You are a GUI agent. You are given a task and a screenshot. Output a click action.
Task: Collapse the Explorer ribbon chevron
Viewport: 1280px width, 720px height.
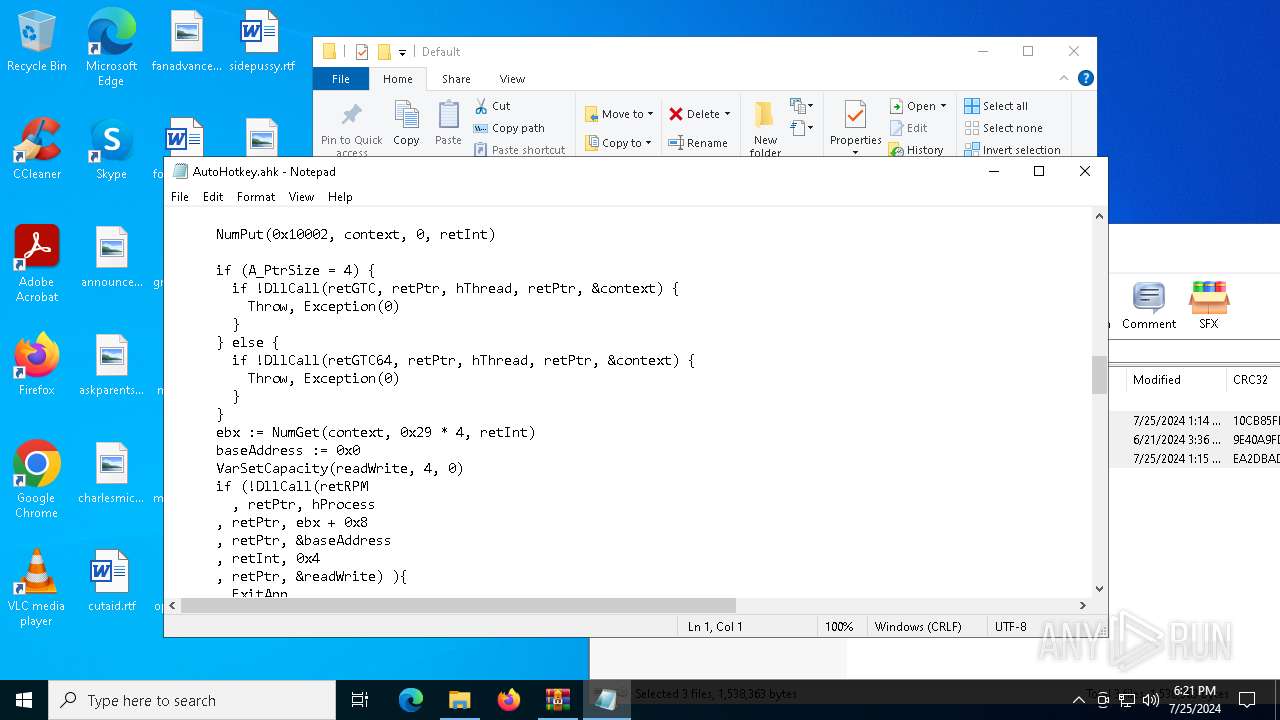1064,78
